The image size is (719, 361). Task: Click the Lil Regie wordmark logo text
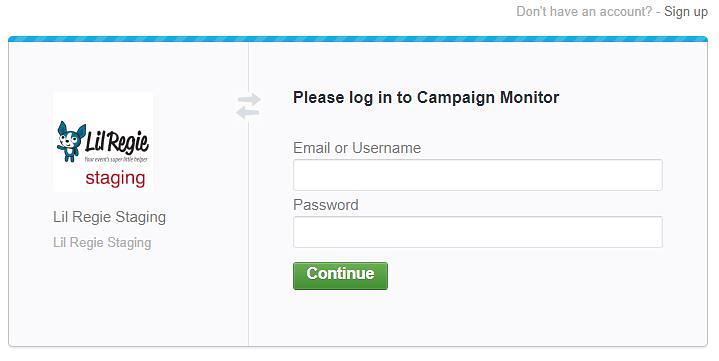coord(117,142)
